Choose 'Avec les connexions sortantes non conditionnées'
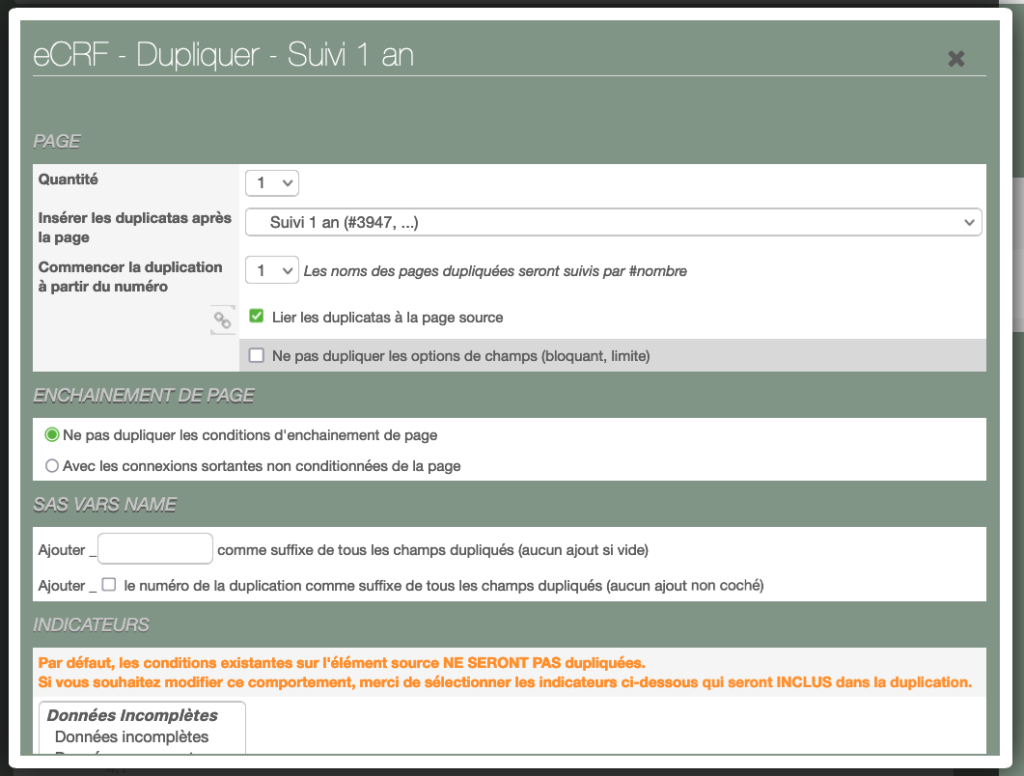The image size is (1024, 776). (52, 466)
